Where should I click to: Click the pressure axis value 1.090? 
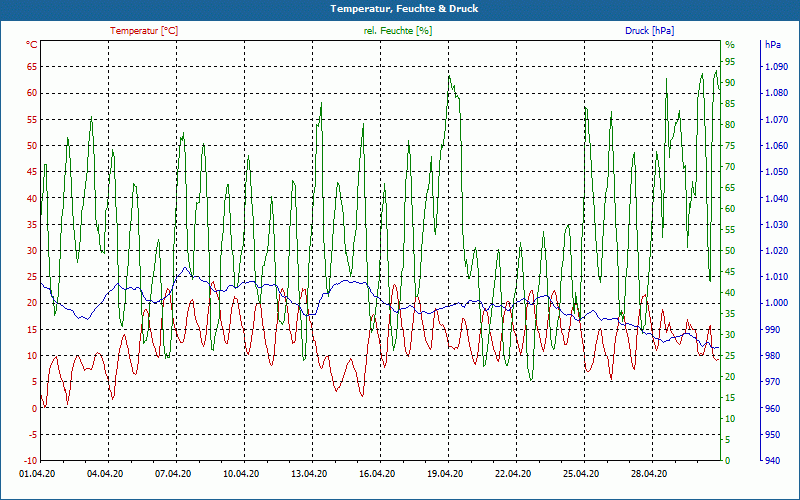pos(776,67)
